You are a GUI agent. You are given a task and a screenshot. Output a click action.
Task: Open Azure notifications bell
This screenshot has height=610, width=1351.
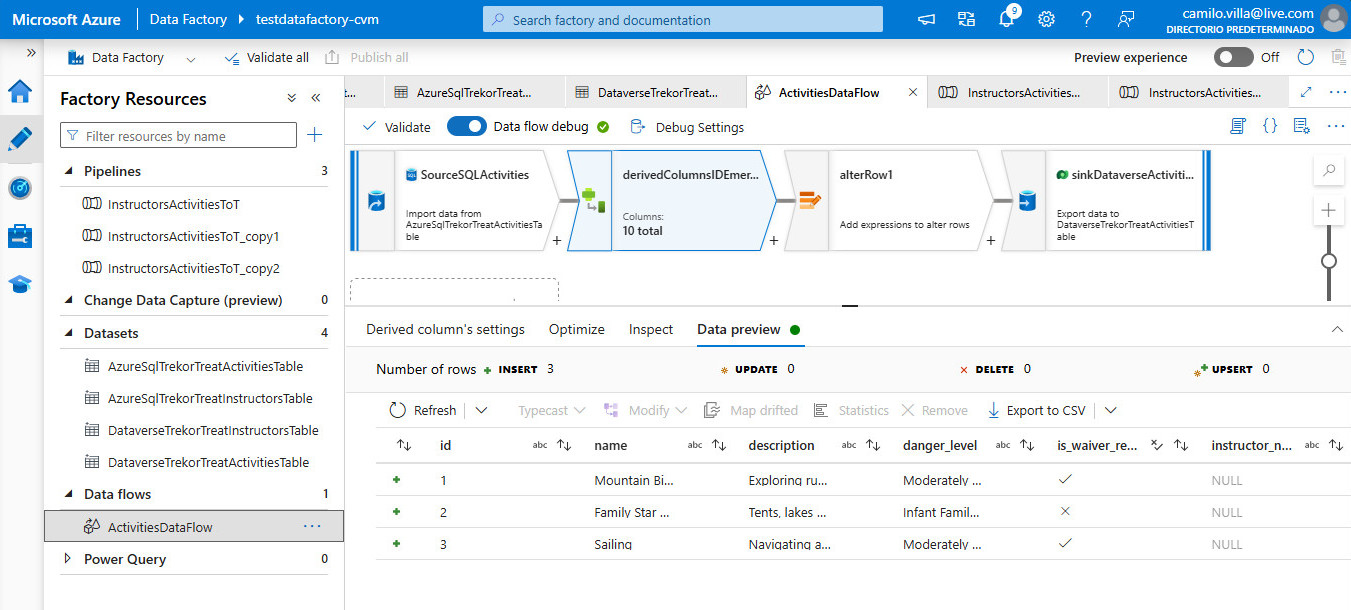(x=1007, y=20)
